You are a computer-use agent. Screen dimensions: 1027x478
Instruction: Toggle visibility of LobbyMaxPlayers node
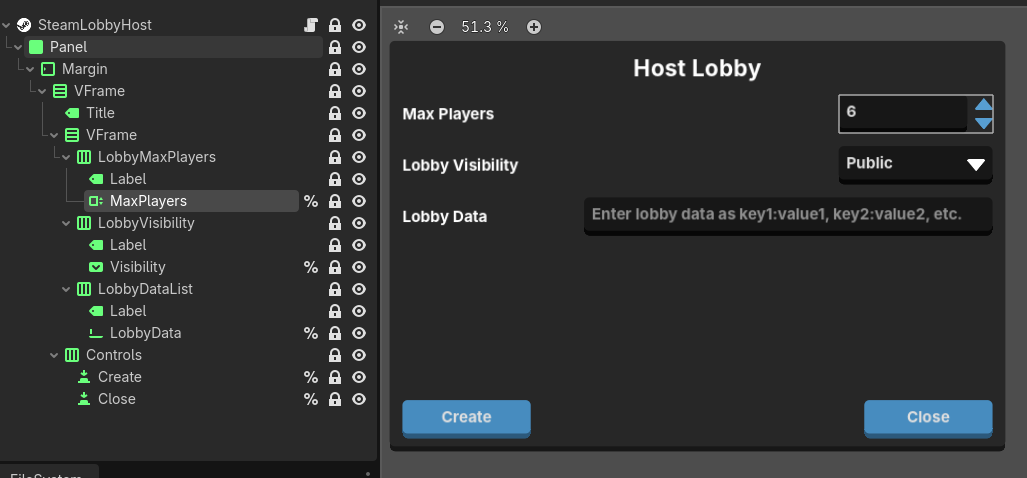point(359,157)
